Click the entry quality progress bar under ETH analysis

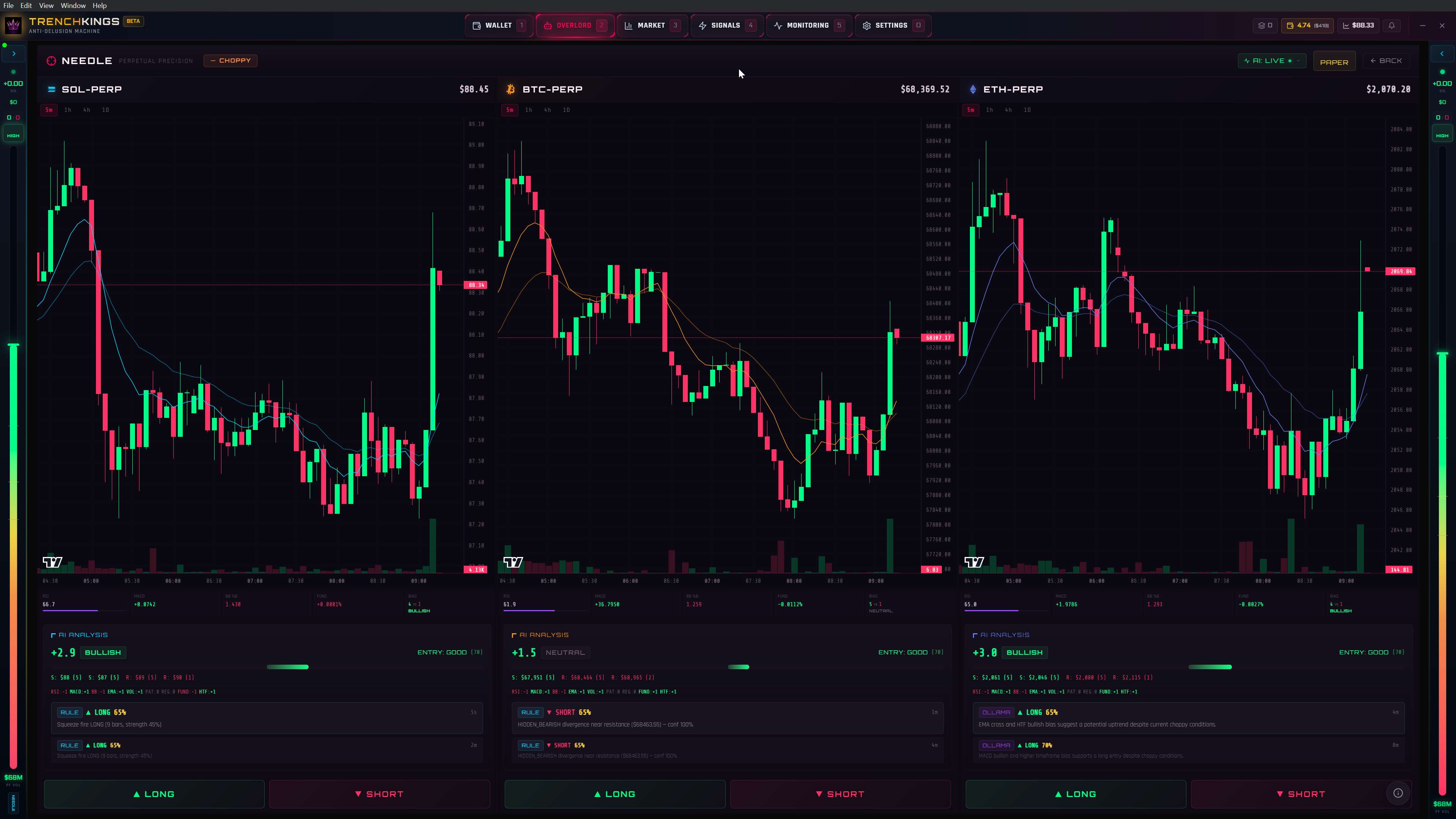pyautogui.click(x=1211, y=667)
